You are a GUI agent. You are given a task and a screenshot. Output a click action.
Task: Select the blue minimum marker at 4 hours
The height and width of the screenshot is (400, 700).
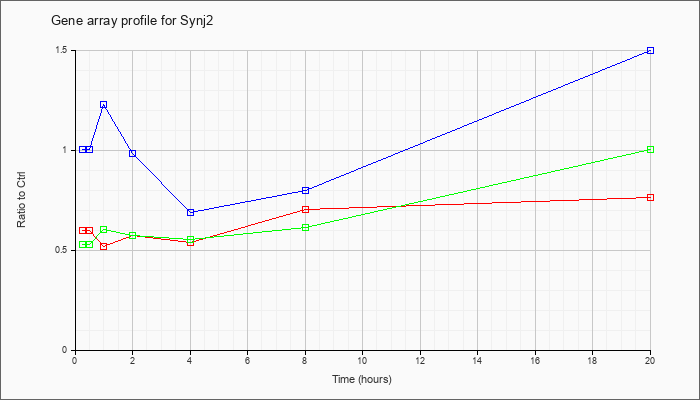point(191,212)
